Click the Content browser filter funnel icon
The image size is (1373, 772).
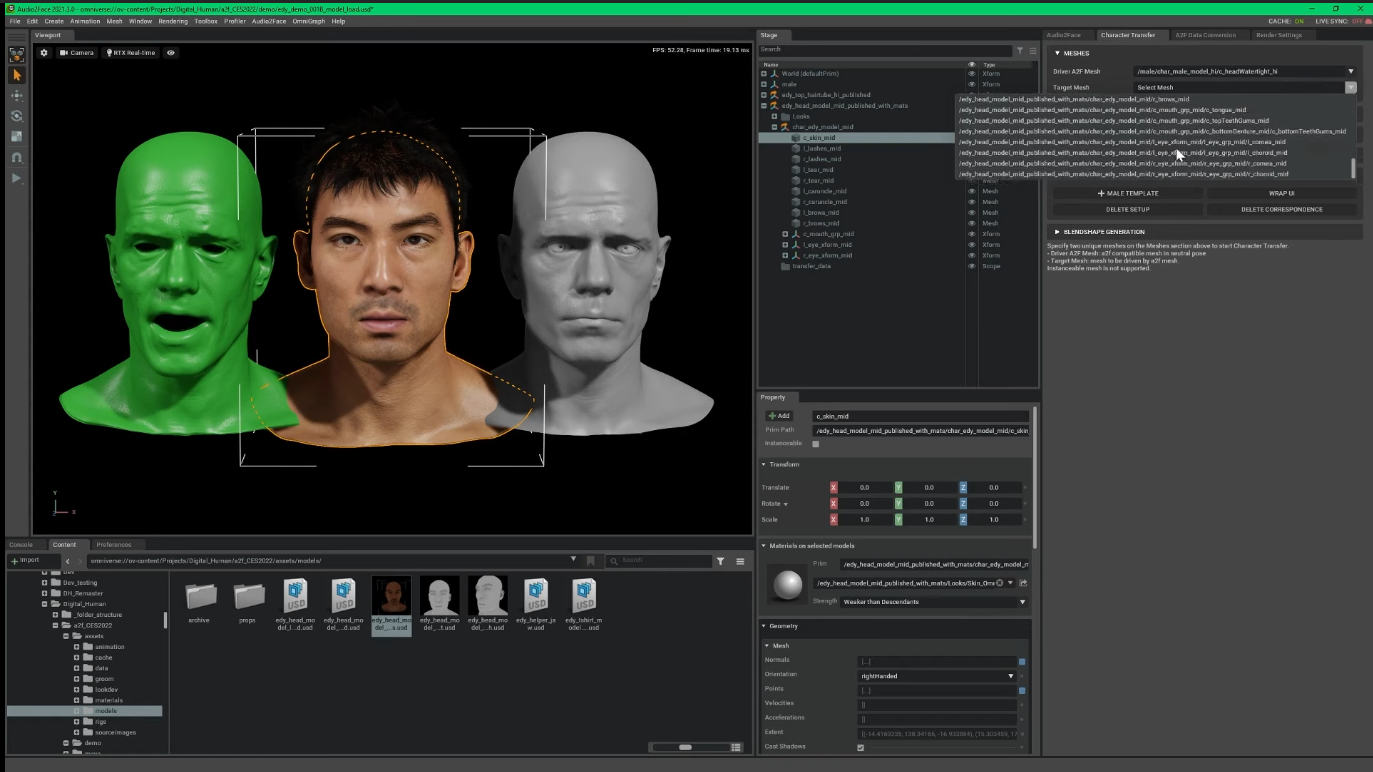click(x=720, y=561)
